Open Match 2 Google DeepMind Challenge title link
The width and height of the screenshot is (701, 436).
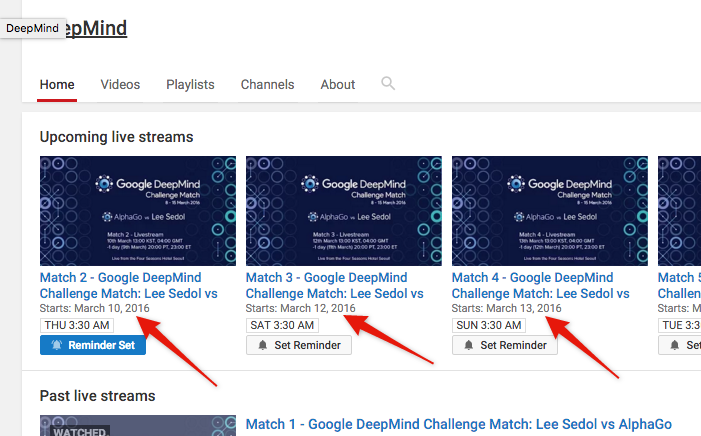click(129, 285)
